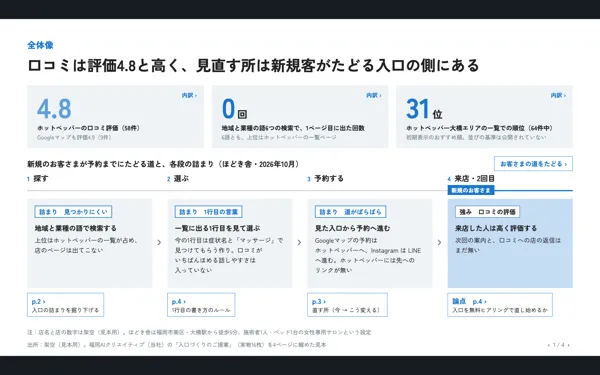Select step 4 来店・2回目 label
Viewport: 600px width, 375px height.
point(471,179)
